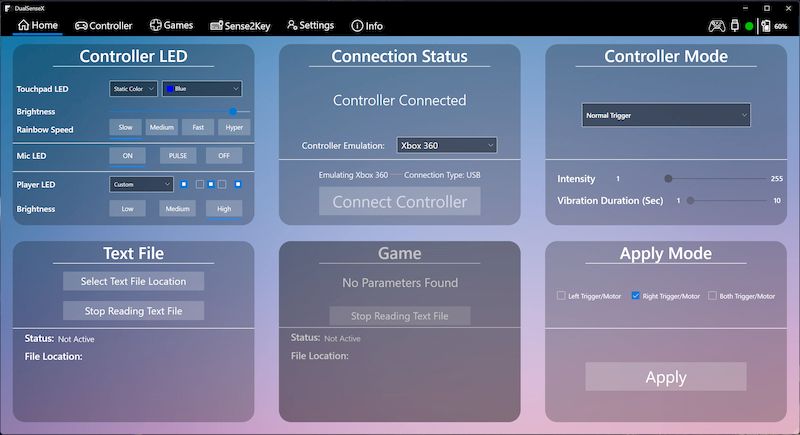The height and width of the screenshot is (435, 800).
Task: Toggle the leftmost Player LED checkbox
Action: coord(184,184)
